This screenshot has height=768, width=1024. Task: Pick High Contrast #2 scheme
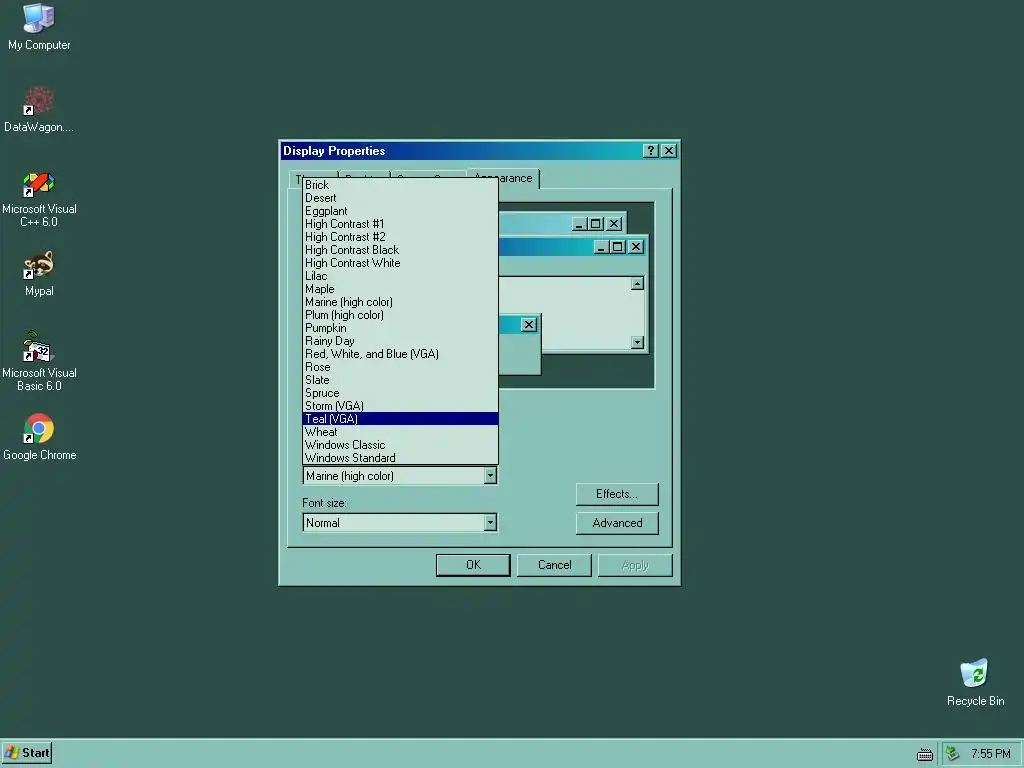click(x=400, y=237)
